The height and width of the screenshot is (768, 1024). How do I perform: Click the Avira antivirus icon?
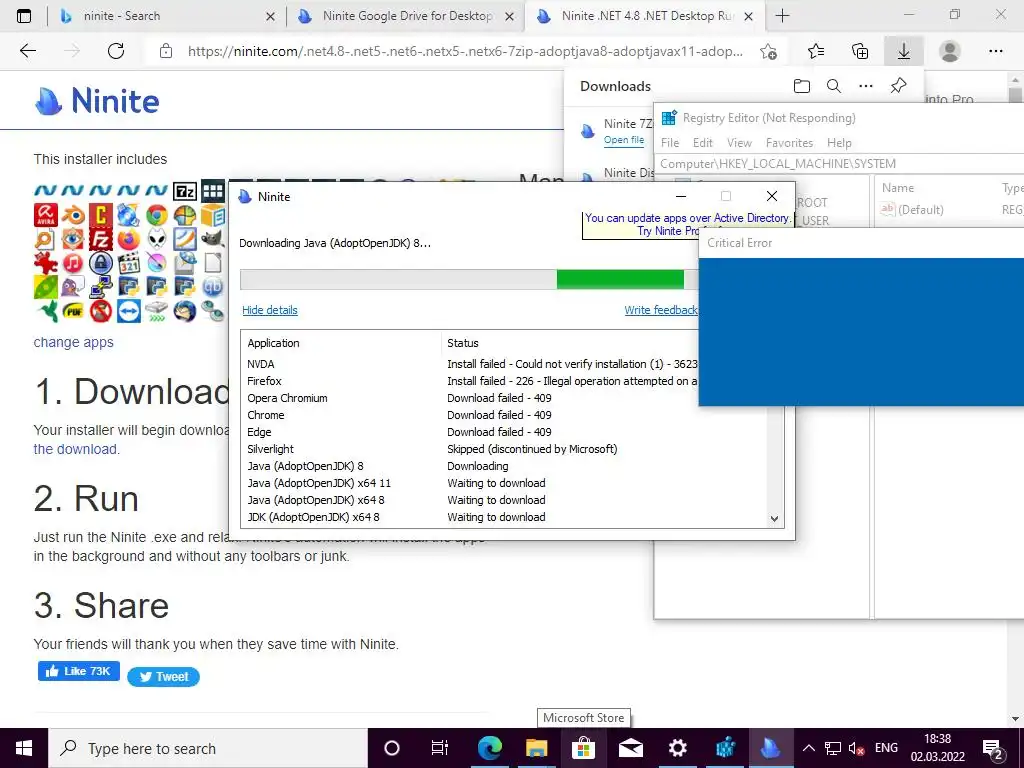46,215
